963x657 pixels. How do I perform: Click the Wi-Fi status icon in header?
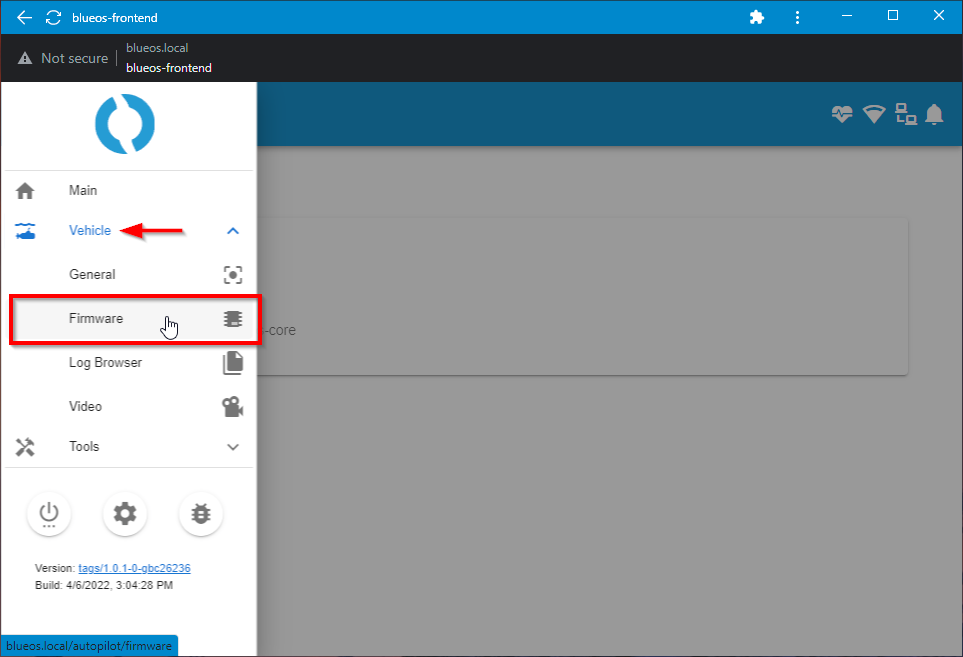[x=874, y=114]
